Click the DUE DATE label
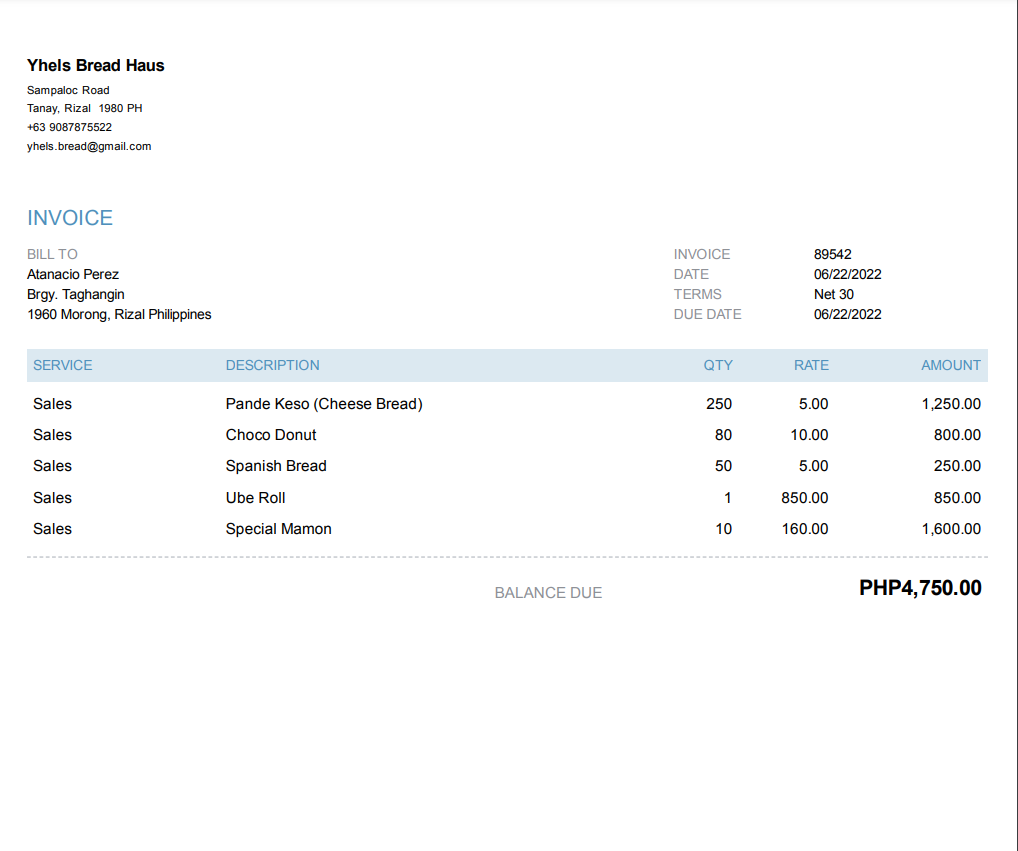The width and height of the screenshot is (1018, 851). [x=707, y=315]
